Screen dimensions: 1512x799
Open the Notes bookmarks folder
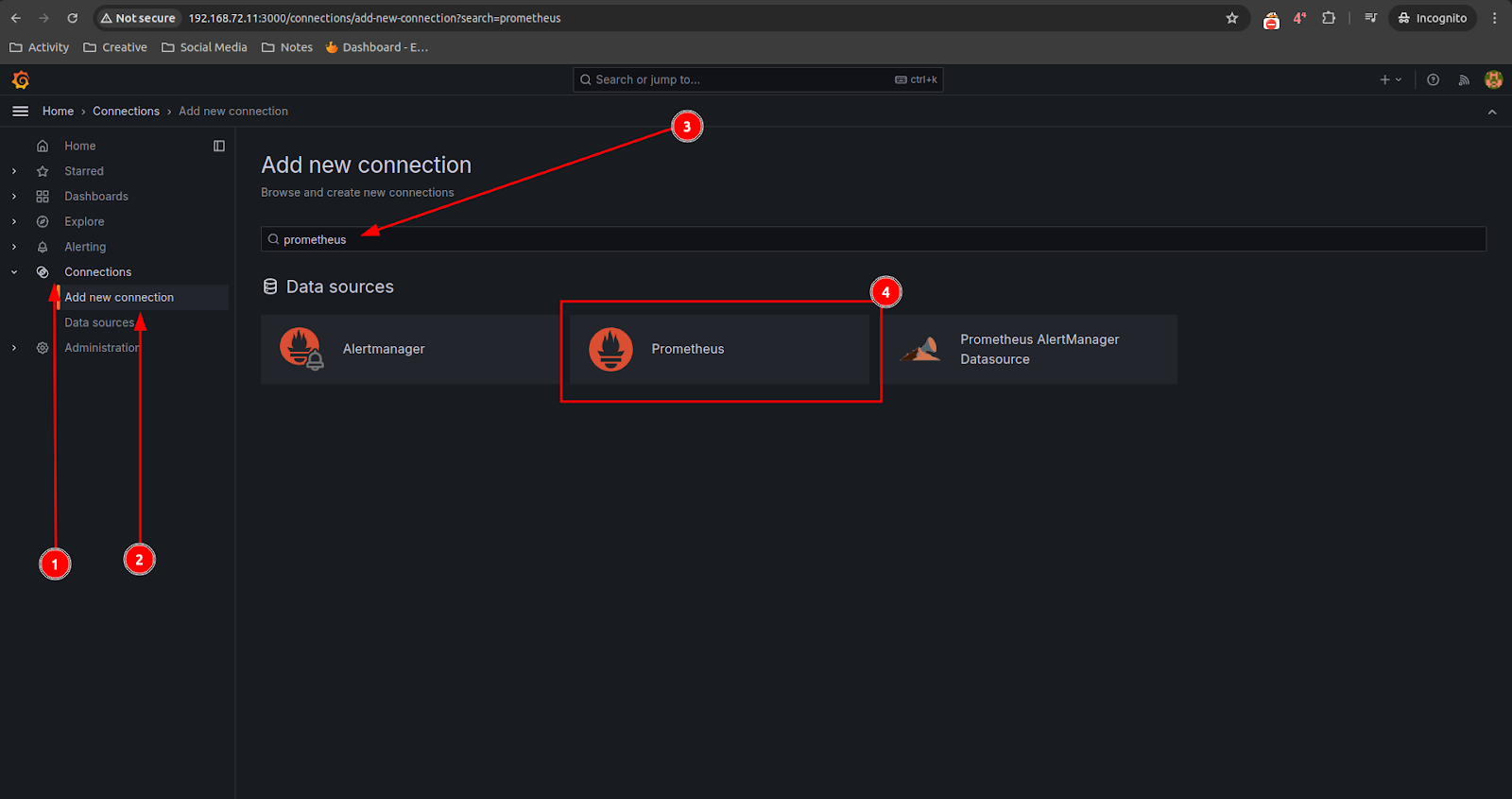(x=287, y=47)
